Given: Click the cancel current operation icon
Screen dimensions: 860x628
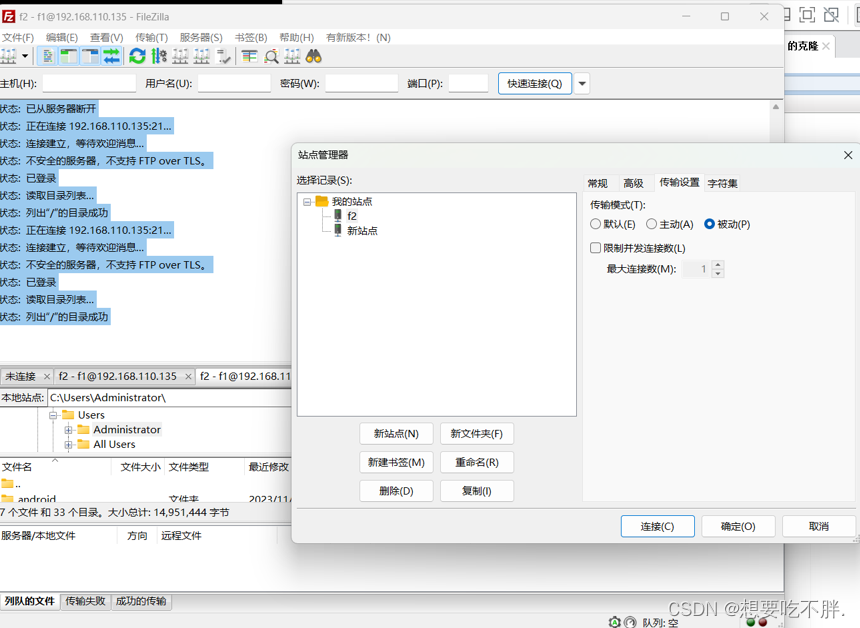Looking at the screenshot, I should click(x=180, y=56).
